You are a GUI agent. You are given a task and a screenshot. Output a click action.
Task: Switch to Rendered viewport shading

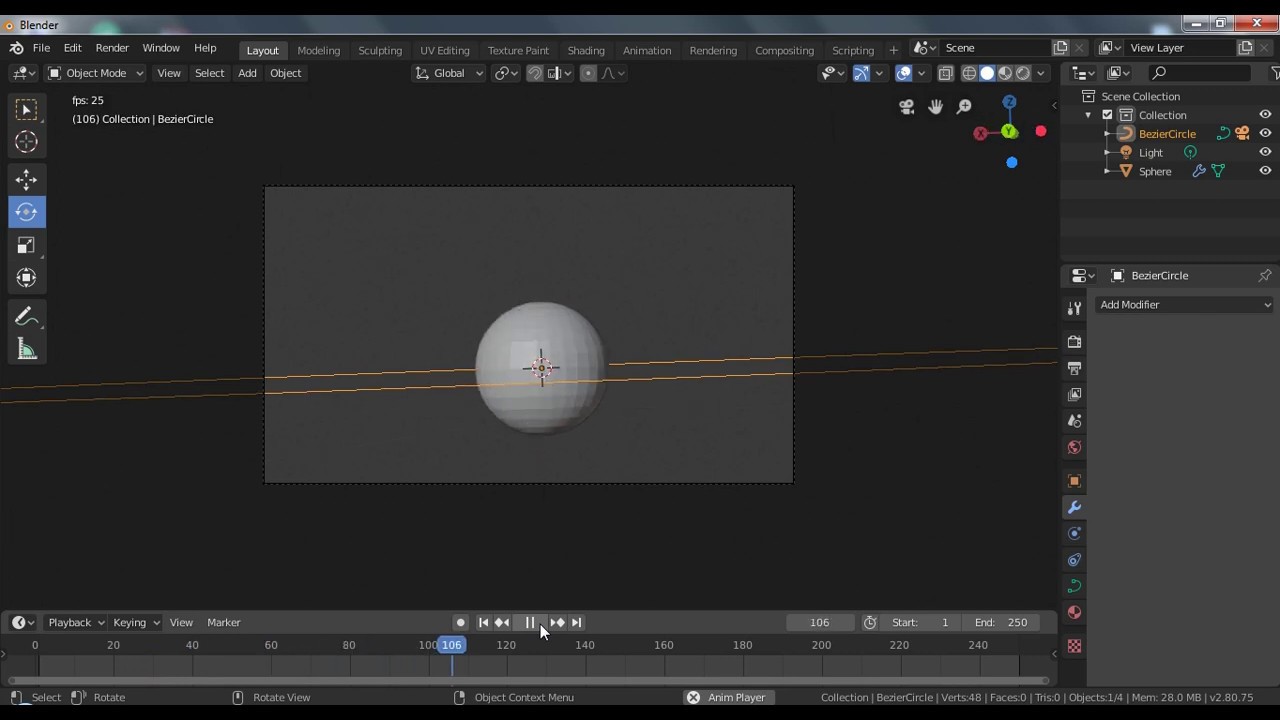tap(1023, 73)
